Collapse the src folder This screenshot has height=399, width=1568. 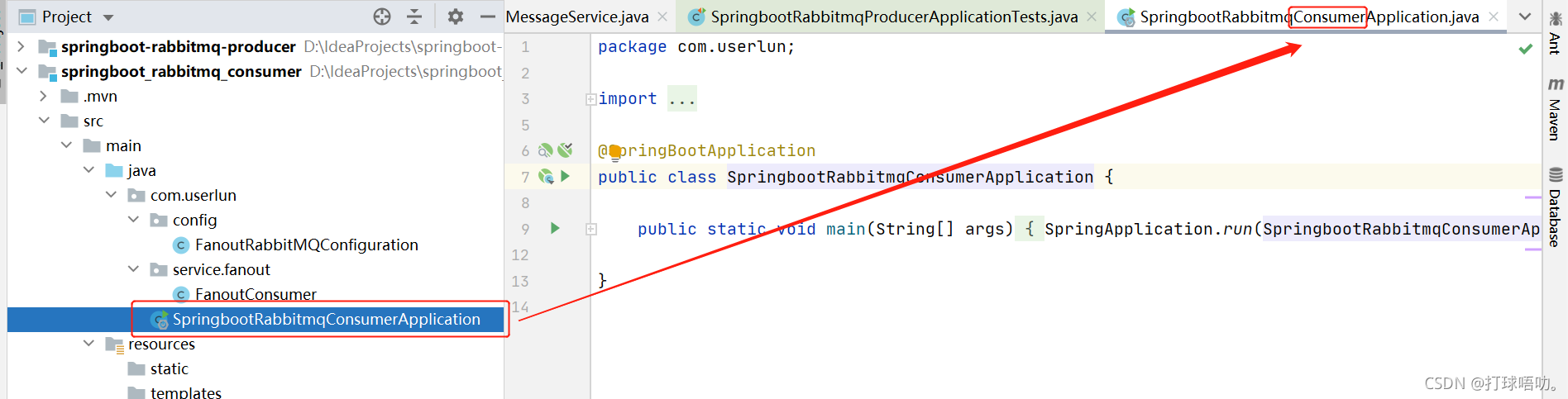tap(44, 121)
